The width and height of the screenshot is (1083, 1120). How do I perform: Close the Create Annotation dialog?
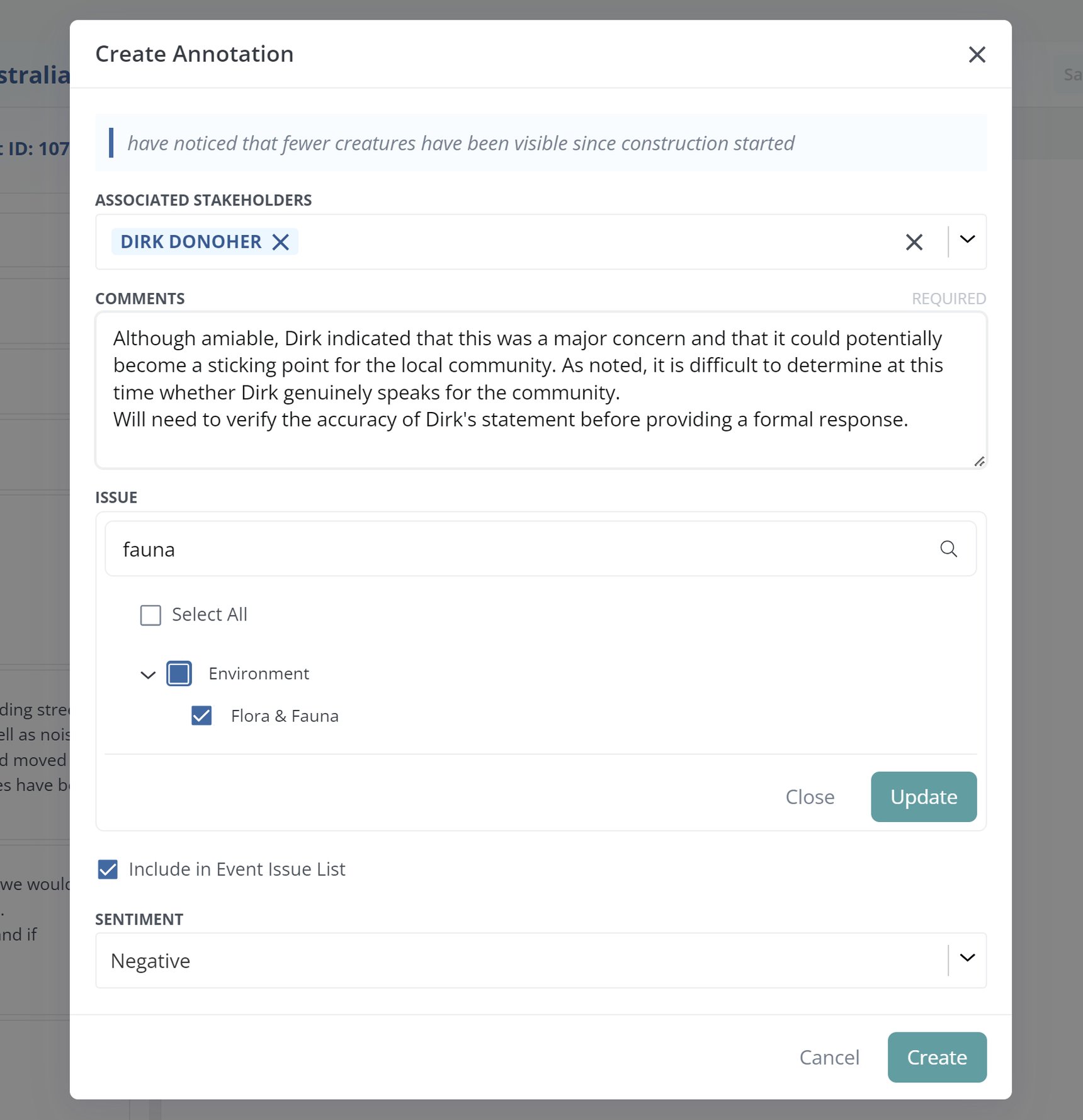[977, 55]
